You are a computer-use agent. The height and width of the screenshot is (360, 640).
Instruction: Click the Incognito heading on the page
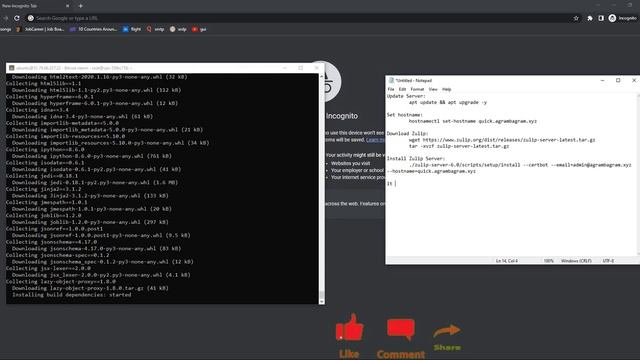(342, 116)
